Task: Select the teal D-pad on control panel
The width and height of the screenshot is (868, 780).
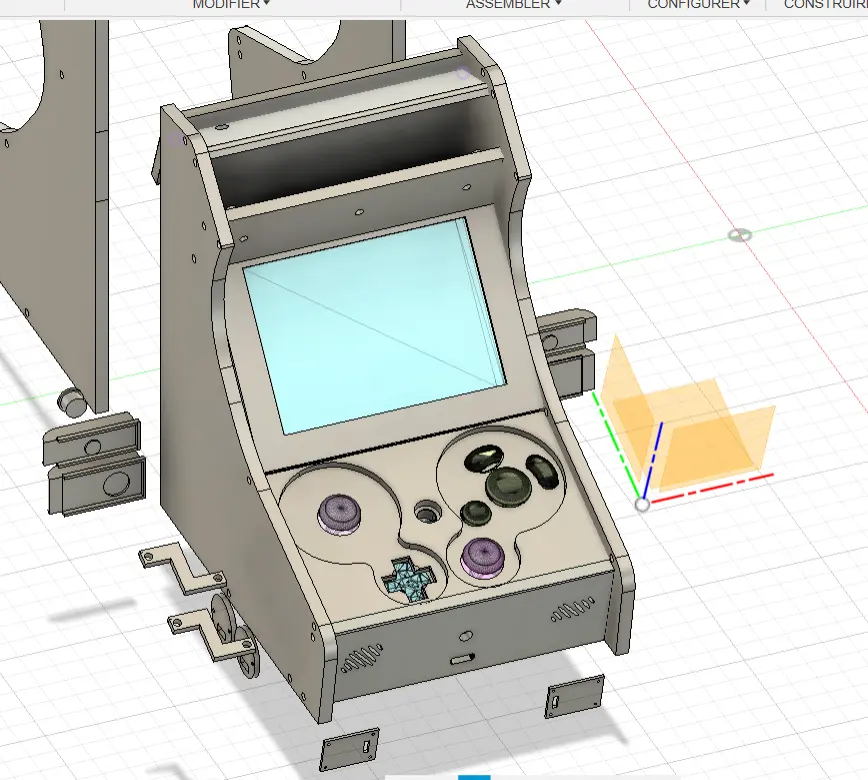Action: coord(411,578)
